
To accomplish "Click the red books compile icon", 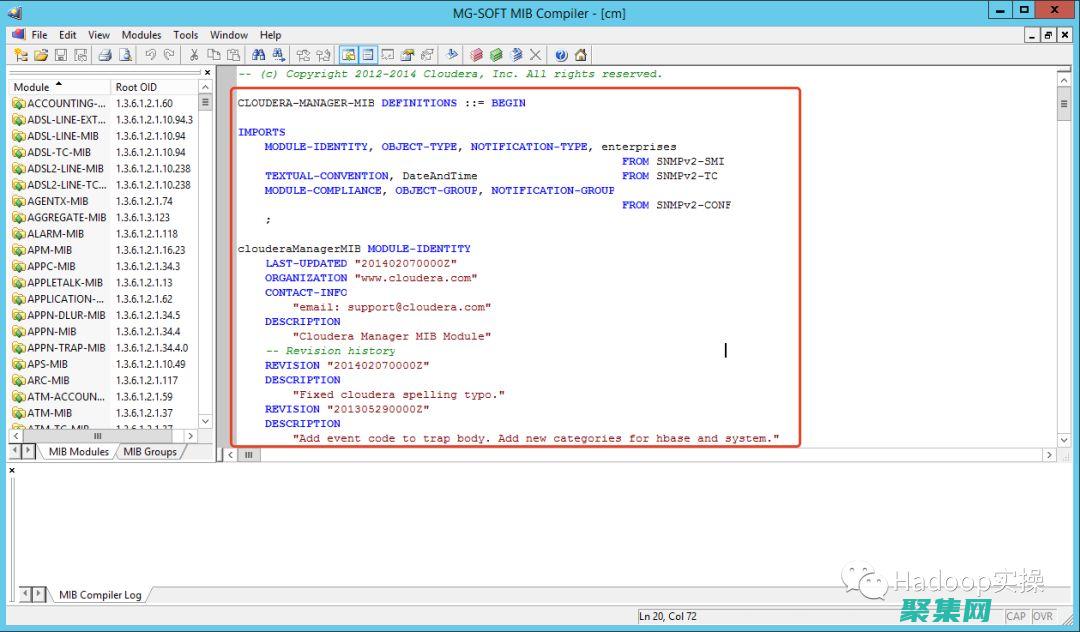I will click(x=477, y=55).
